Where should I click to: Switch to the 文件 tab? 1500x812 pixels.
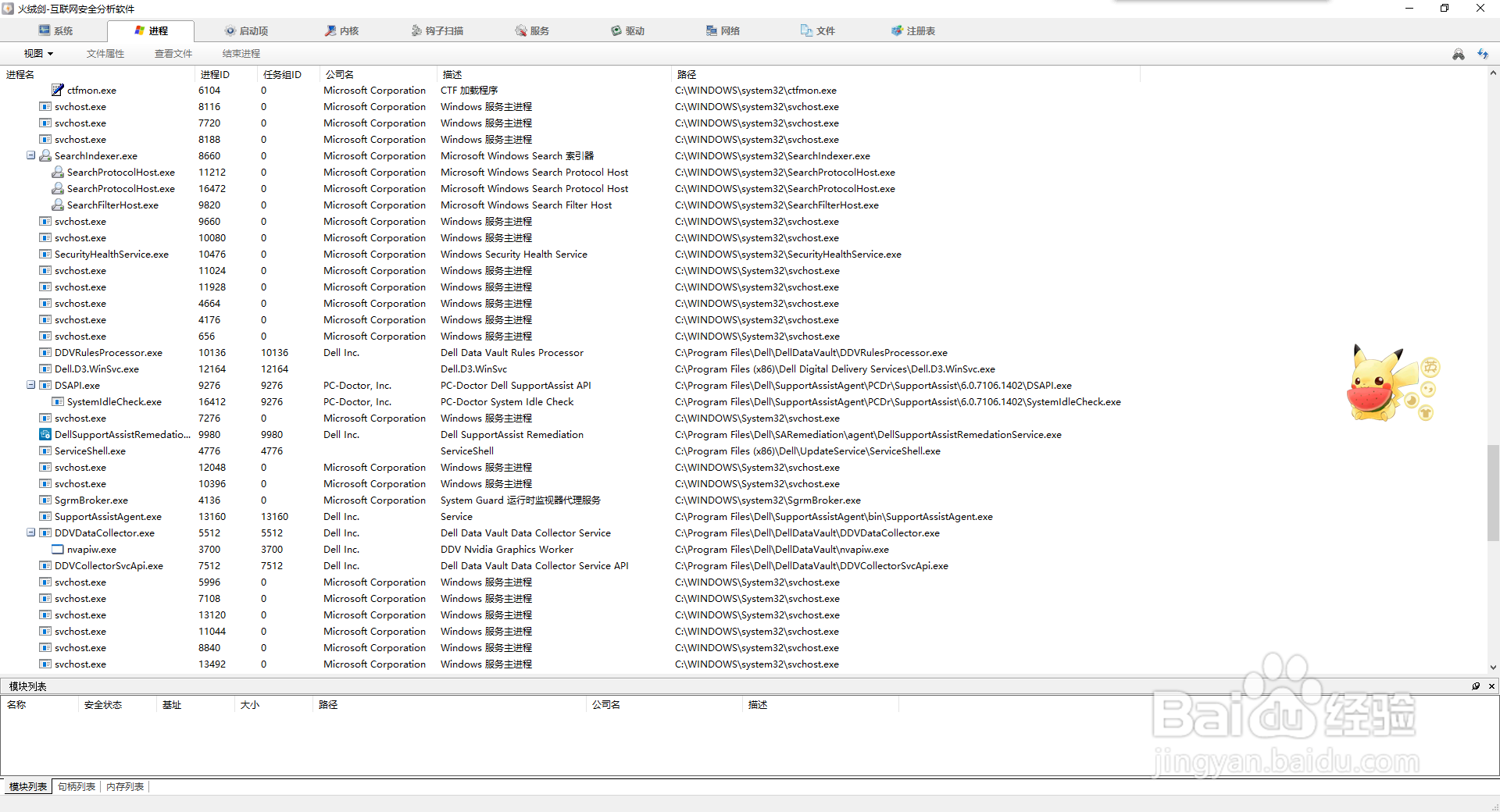click(x=818, y=30)
